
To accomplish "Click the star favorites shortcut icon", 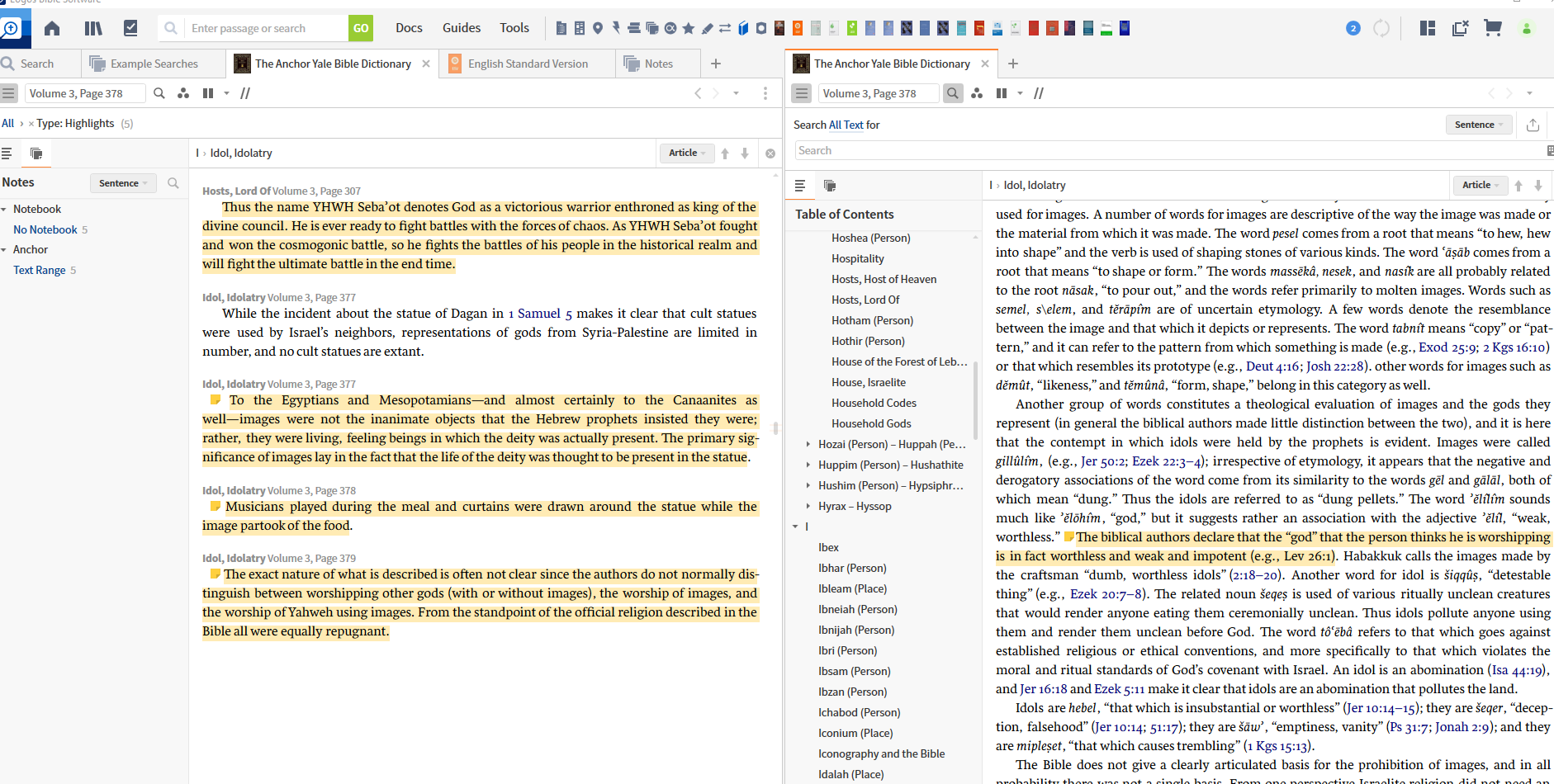I will [x=689, y=29].
